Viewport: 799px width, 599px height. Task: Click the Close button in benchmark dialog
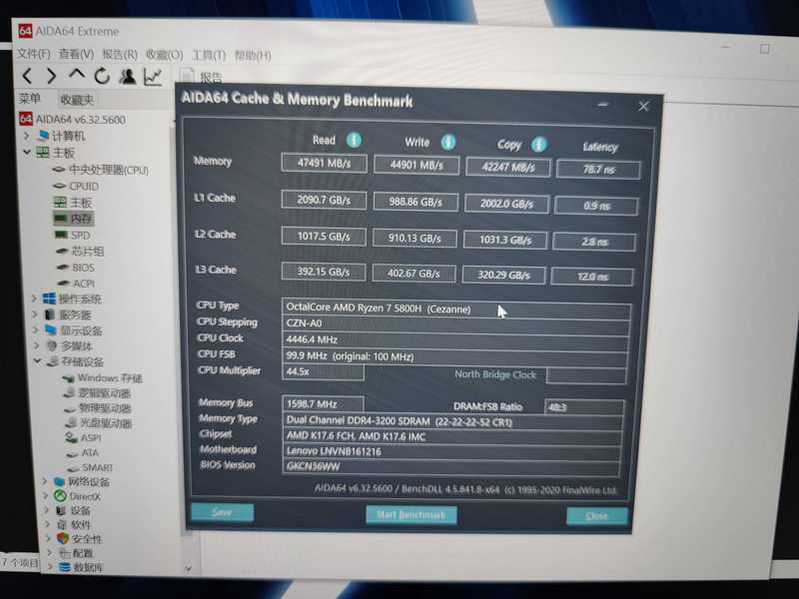[x=597, y=516]
